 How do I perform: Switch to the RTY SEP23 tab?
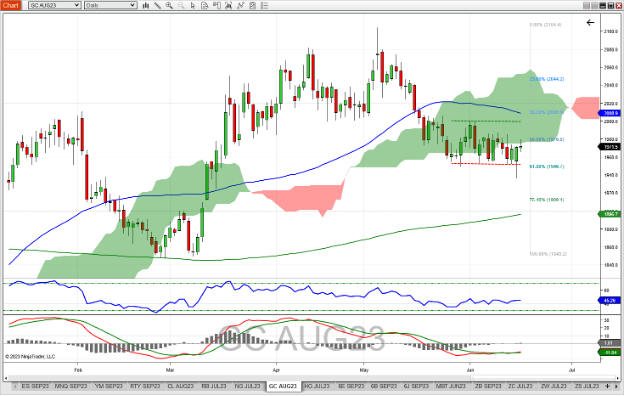click(145, 386)
